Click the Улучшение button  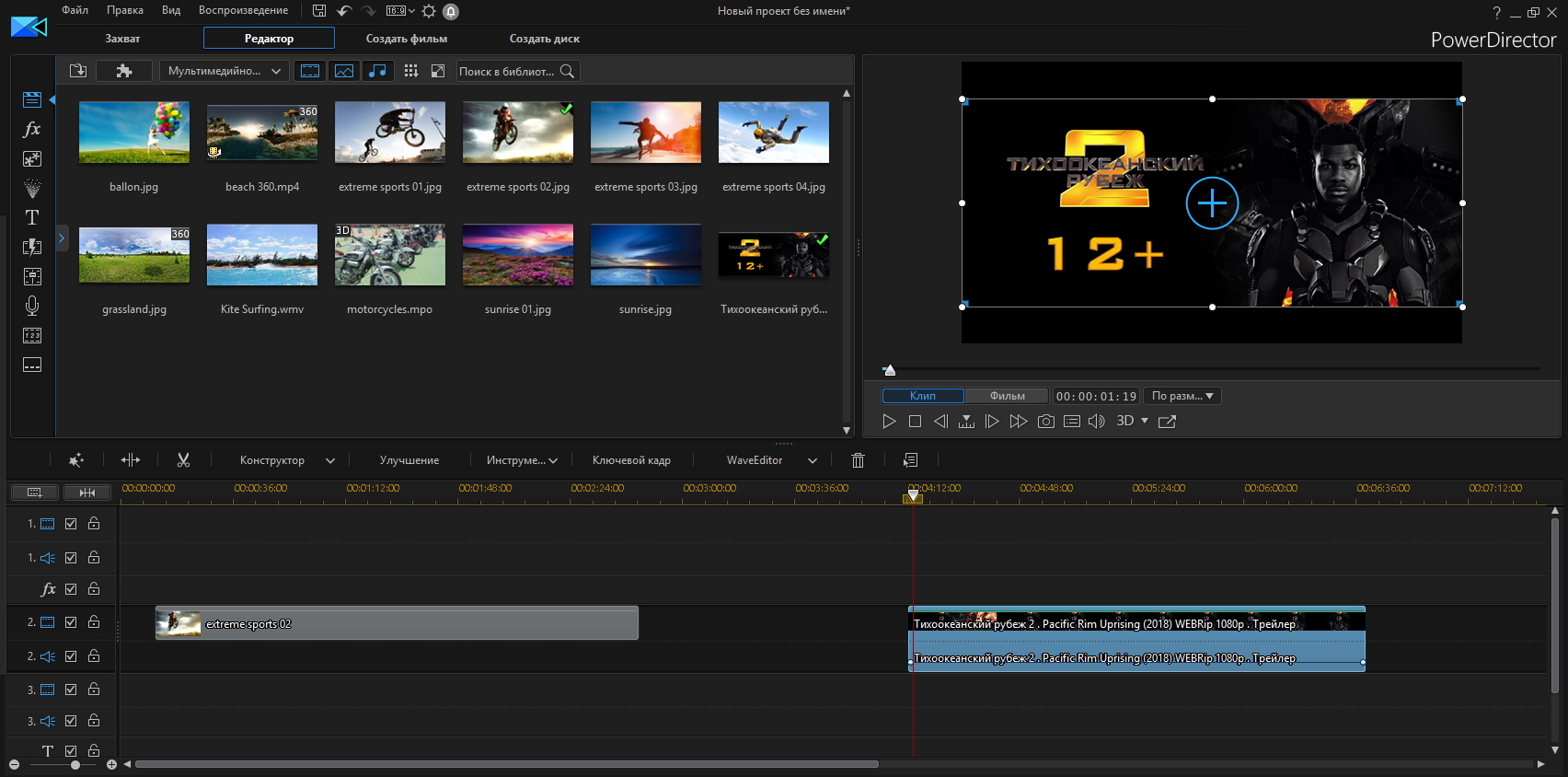click(409, 460)
